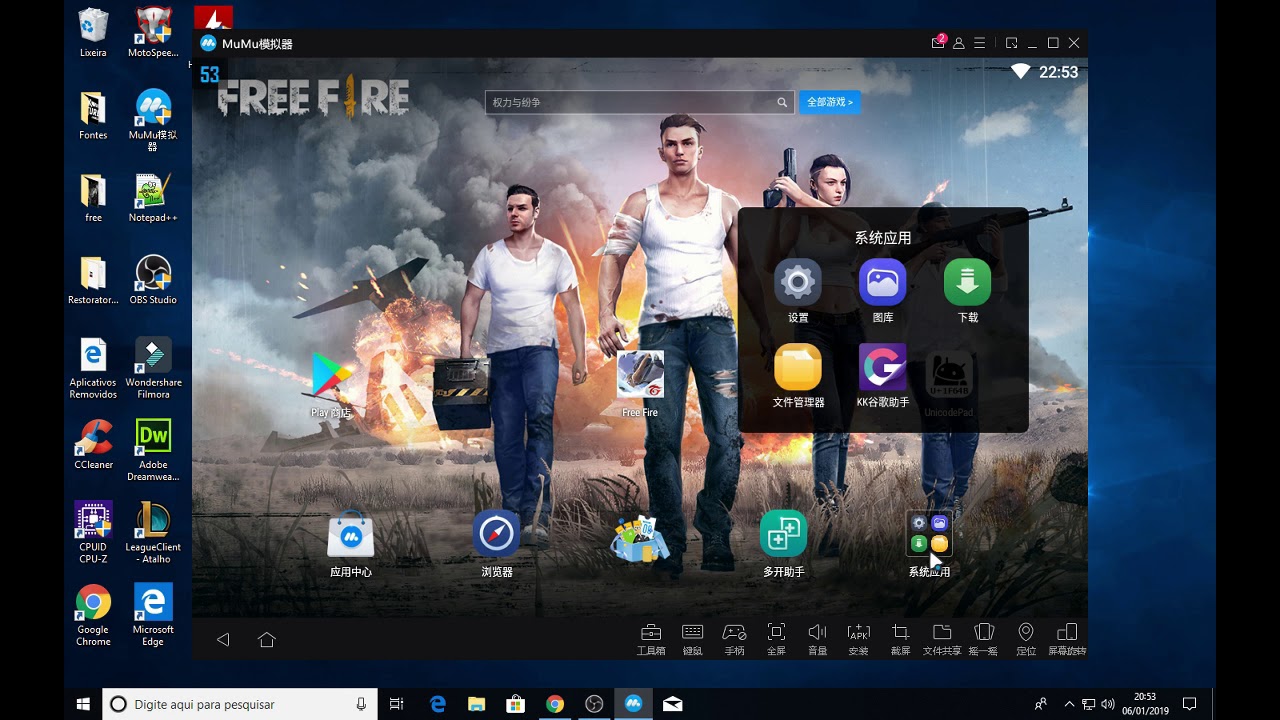Open 设置 settings in system apps folder
The width and height of the screenshot is (1280, 720).
[x=798, y=291]
